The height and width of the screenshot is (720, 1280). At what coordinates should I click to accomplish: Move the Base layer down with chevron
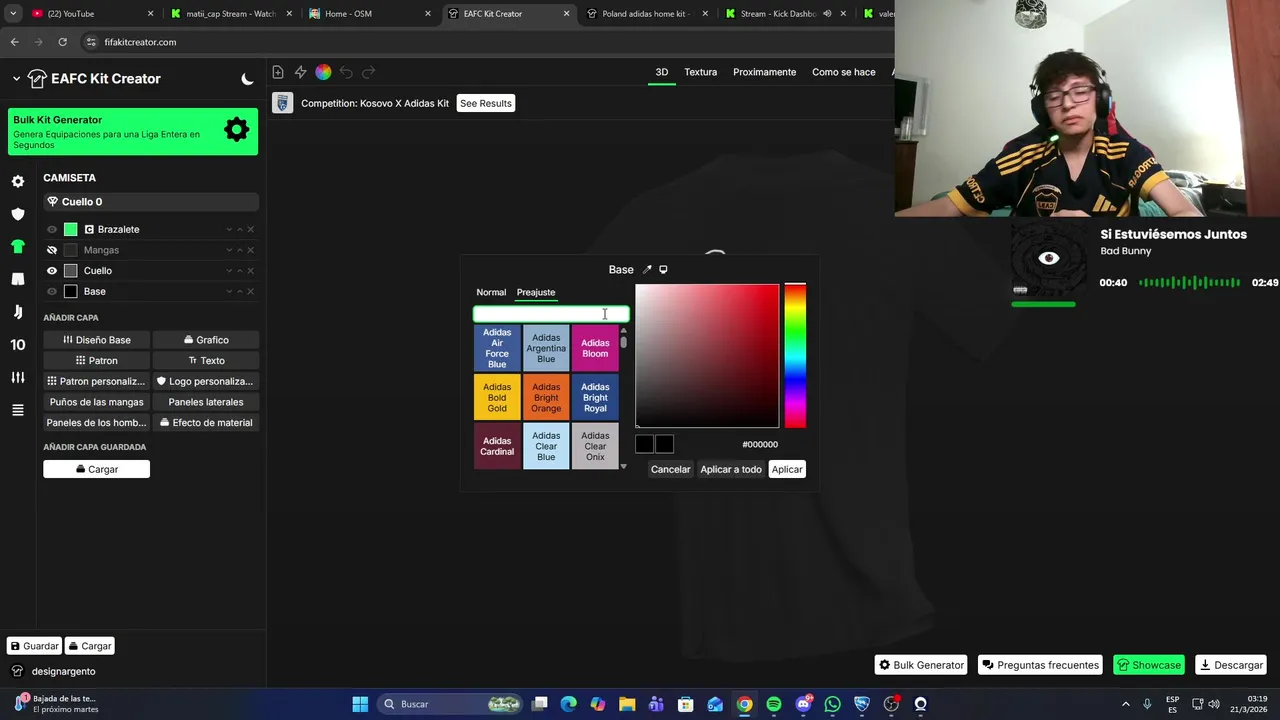229,292
